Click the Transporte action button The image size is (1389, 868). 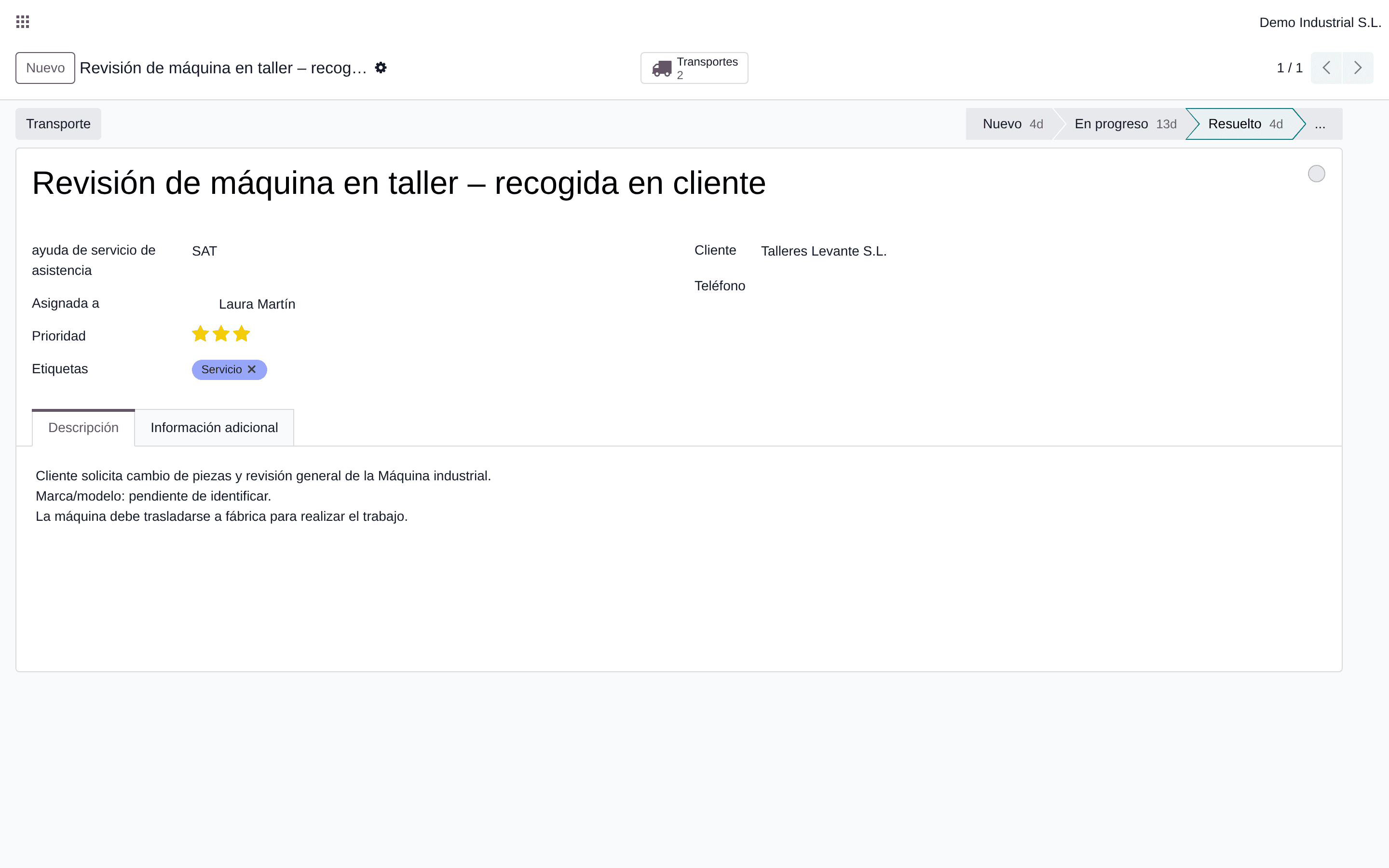58,124
